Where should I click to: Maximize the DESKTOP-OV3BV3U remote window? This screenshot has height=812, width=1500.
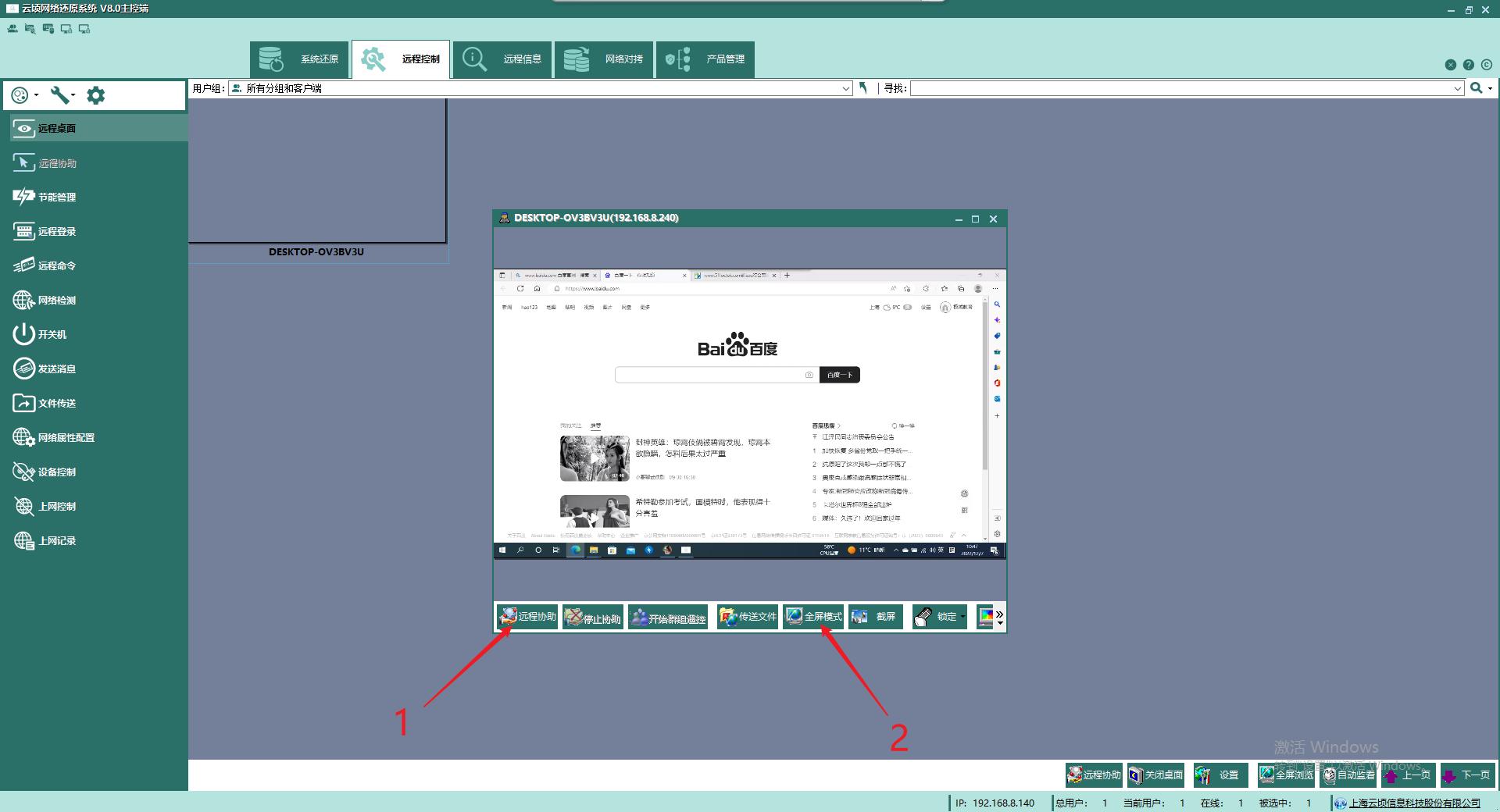[975, 219]
